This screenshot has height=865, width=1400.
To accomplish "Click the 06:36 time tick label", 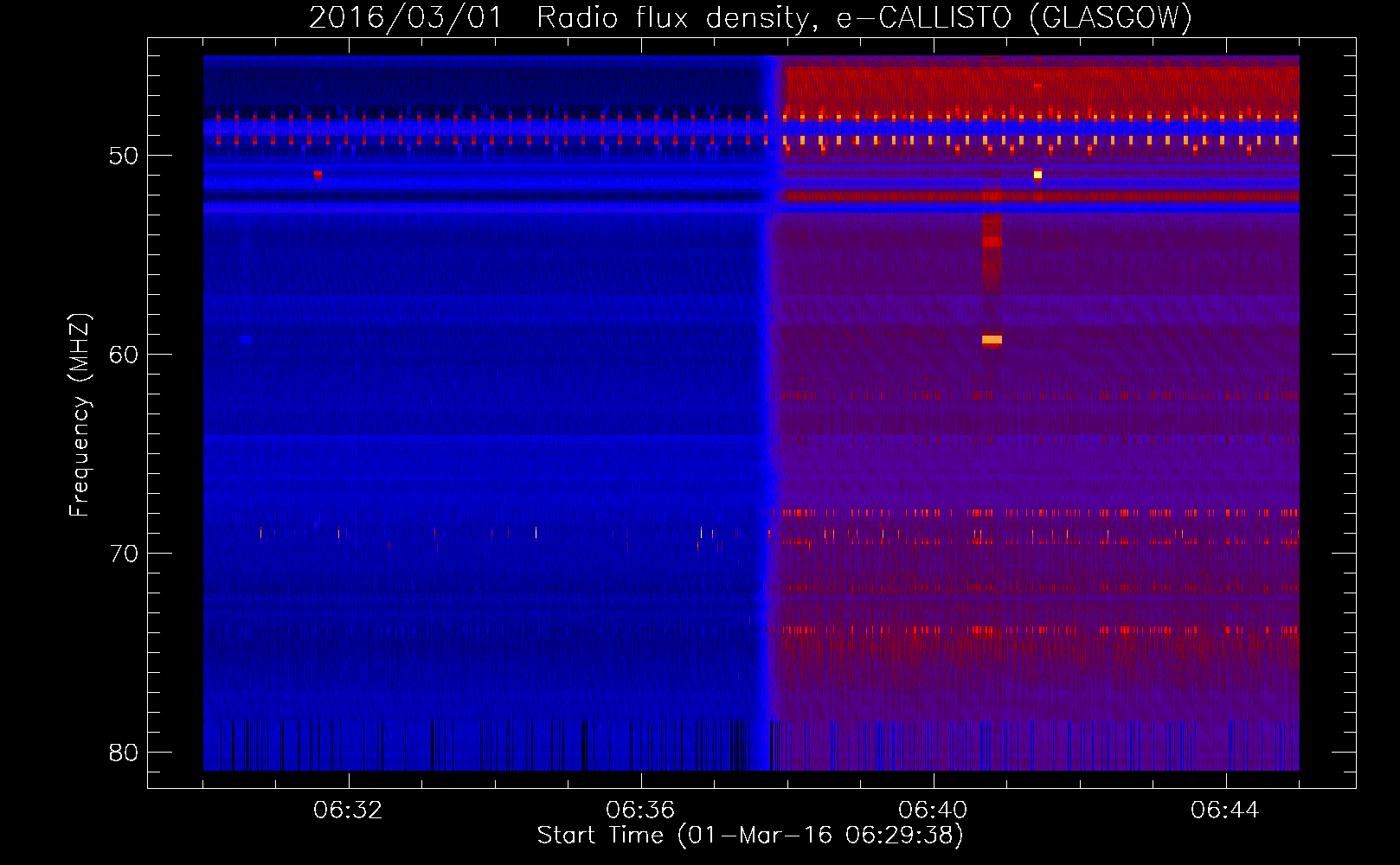I will pyautogui.click(x=640, y=811).
